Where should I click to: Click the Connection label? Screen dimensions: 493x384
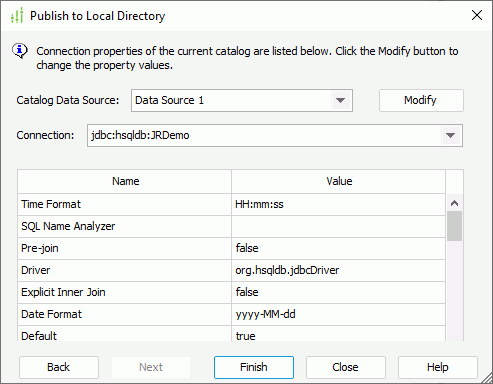[x=45, y=135]
